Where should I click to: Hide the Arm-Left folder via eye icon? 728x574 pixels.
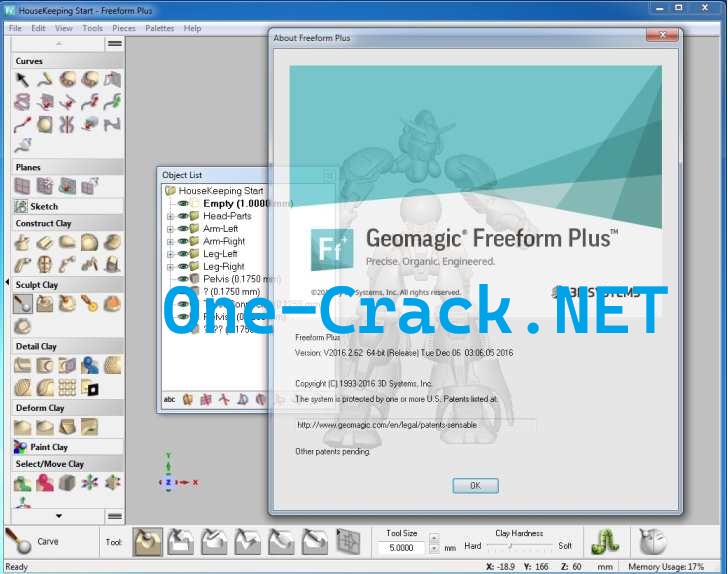tap(183, 229)
